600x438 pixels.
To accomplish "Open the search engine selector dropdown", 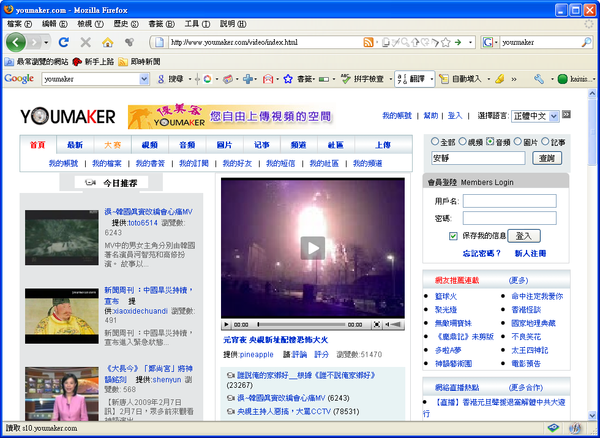I will (496, 42).
